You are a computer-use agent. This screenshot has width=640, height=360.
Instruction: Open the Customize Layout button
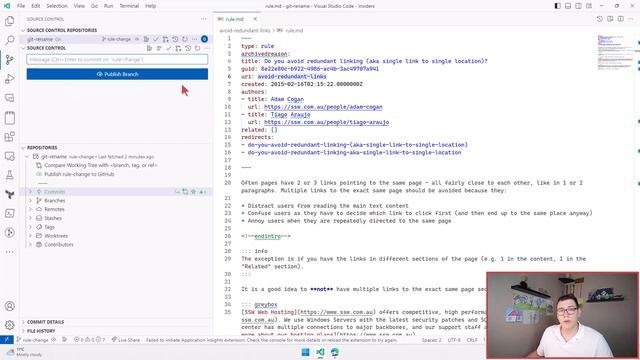[x=589, y=6]
